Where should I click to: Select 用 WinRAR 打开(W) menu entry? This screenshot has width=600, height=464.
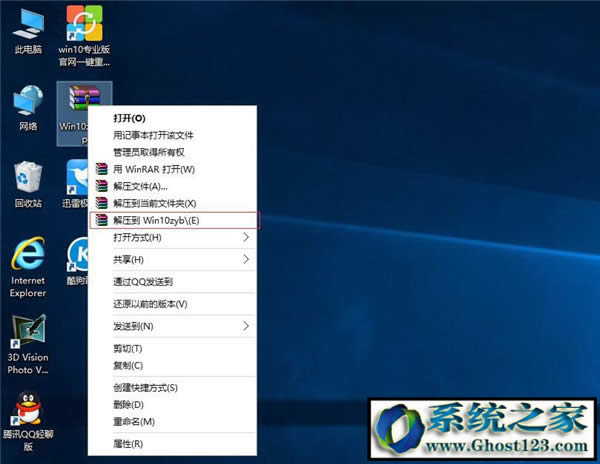153,169
